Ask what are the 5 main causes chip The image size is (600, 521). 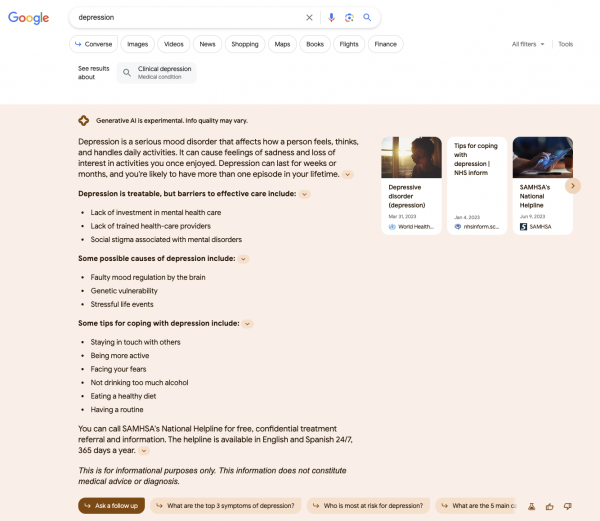point(476,506)
